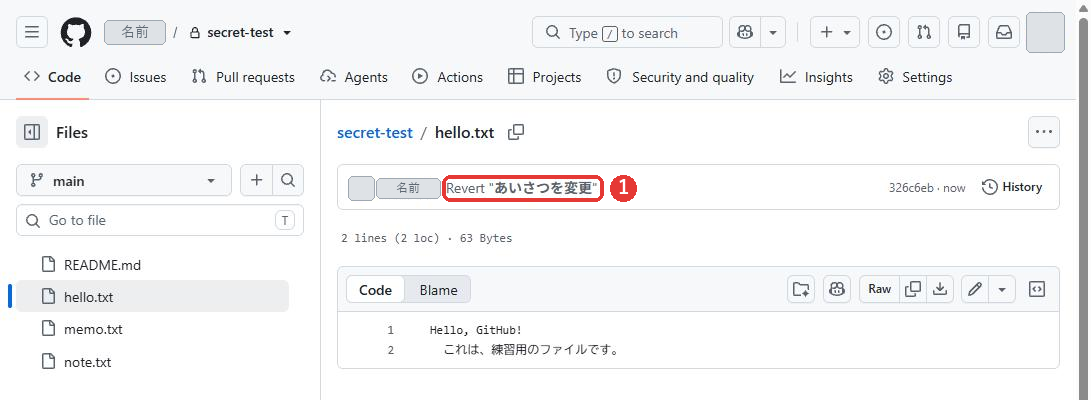Viewport: 1091px width, 400px height.
Task: Expand more edit options dropdown
Action: pos(1002,289)
